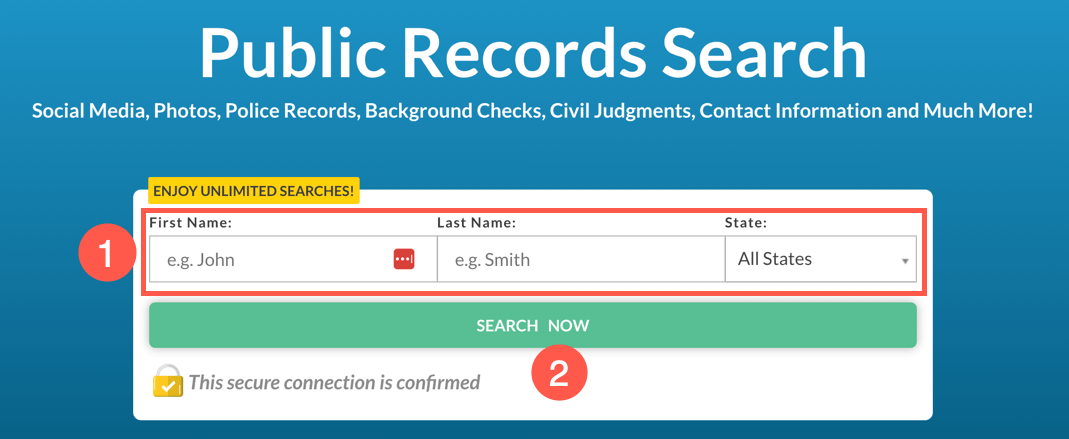
Task: Click the State label
Action: coord(745,222)
